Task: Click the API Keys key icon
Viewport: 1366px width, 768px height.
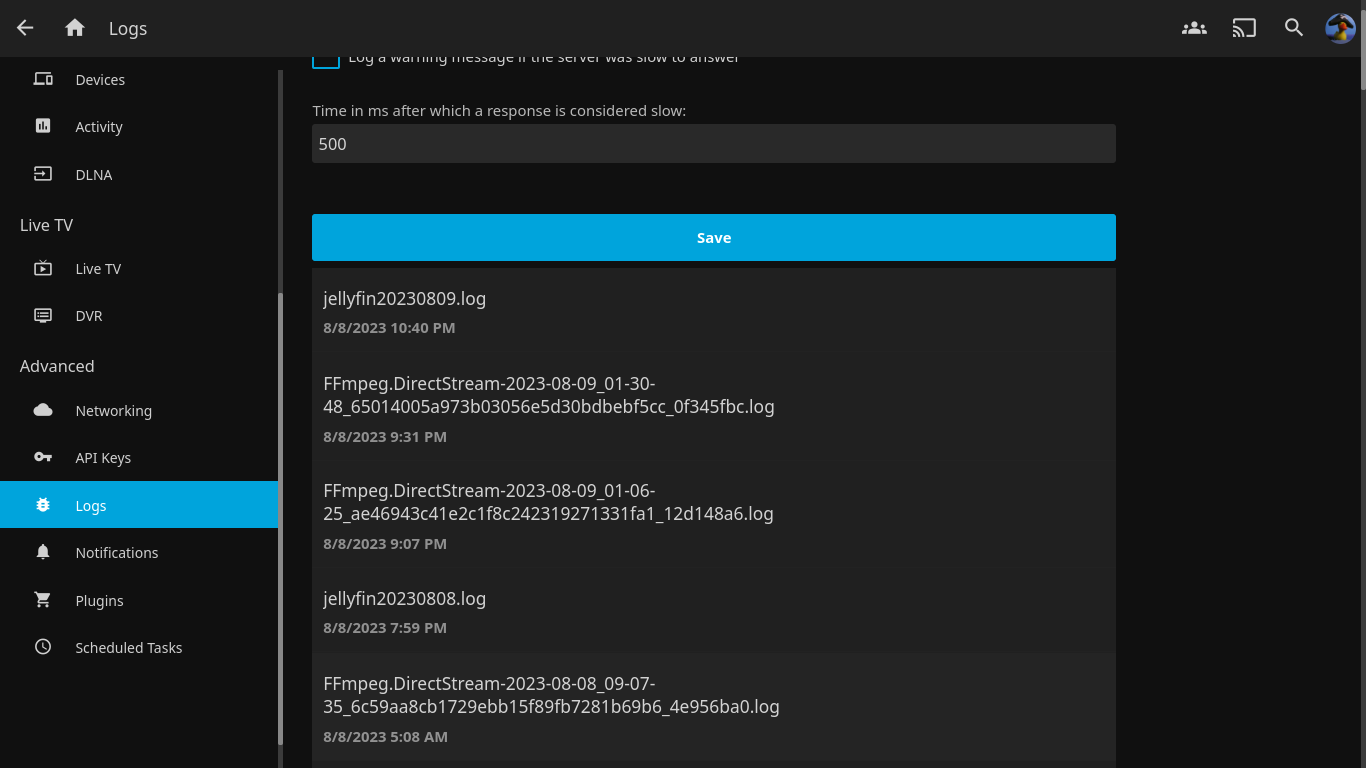Action: point(43,457)
